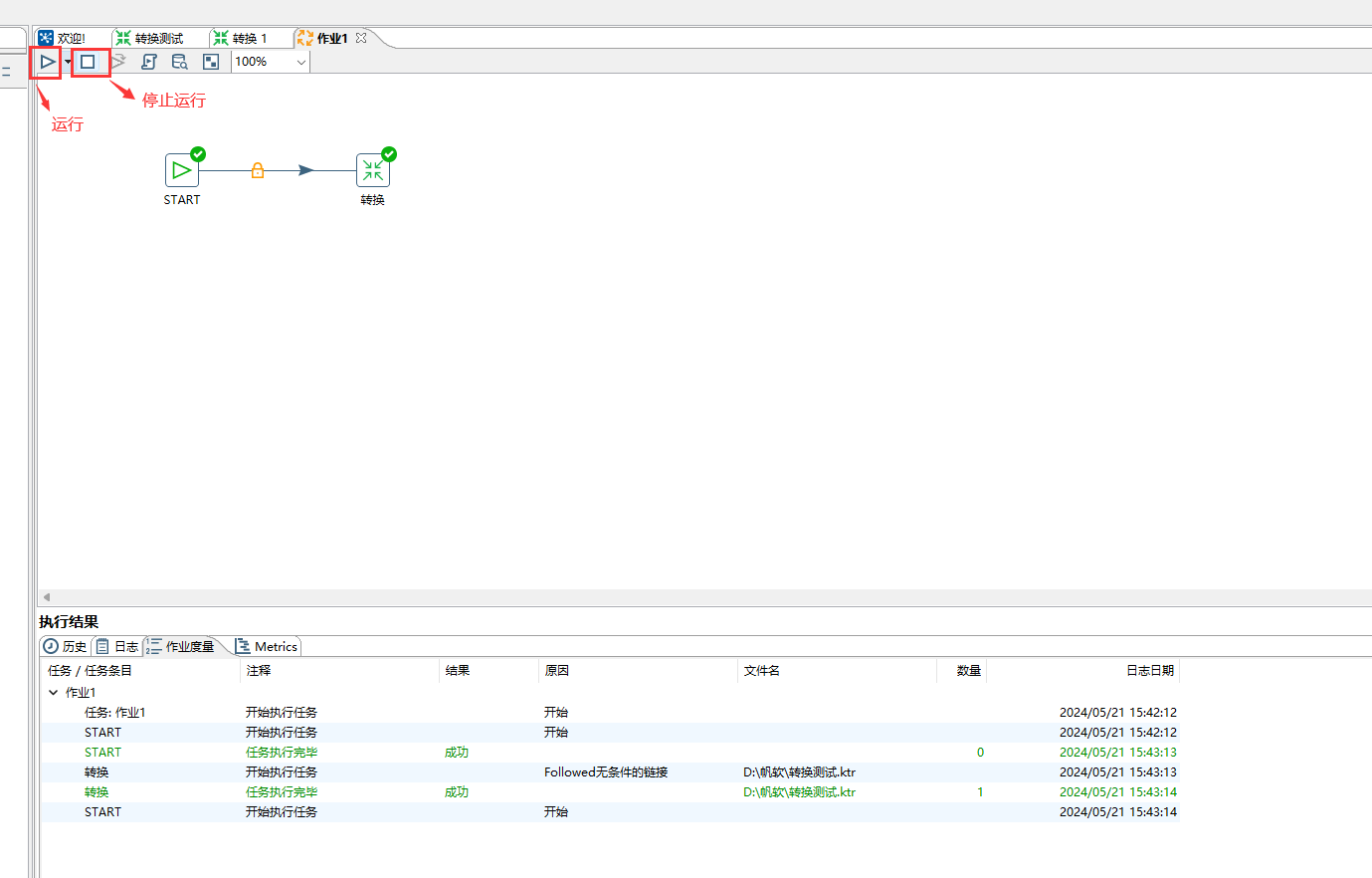
Task: Select the 转换 transformation node
Action: point(373,170)
